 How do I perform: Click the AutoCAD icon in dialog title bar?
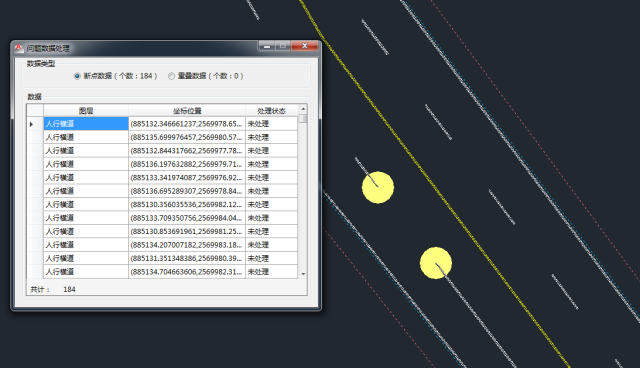(19, 48)
